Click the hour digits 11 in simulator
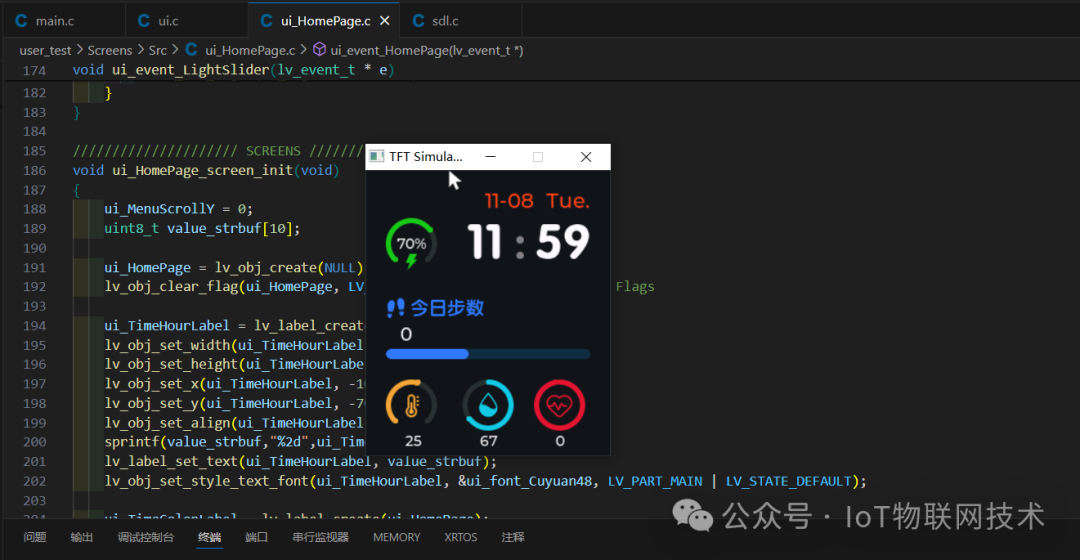Screen dimensions: 1080x560 [484, 242]
